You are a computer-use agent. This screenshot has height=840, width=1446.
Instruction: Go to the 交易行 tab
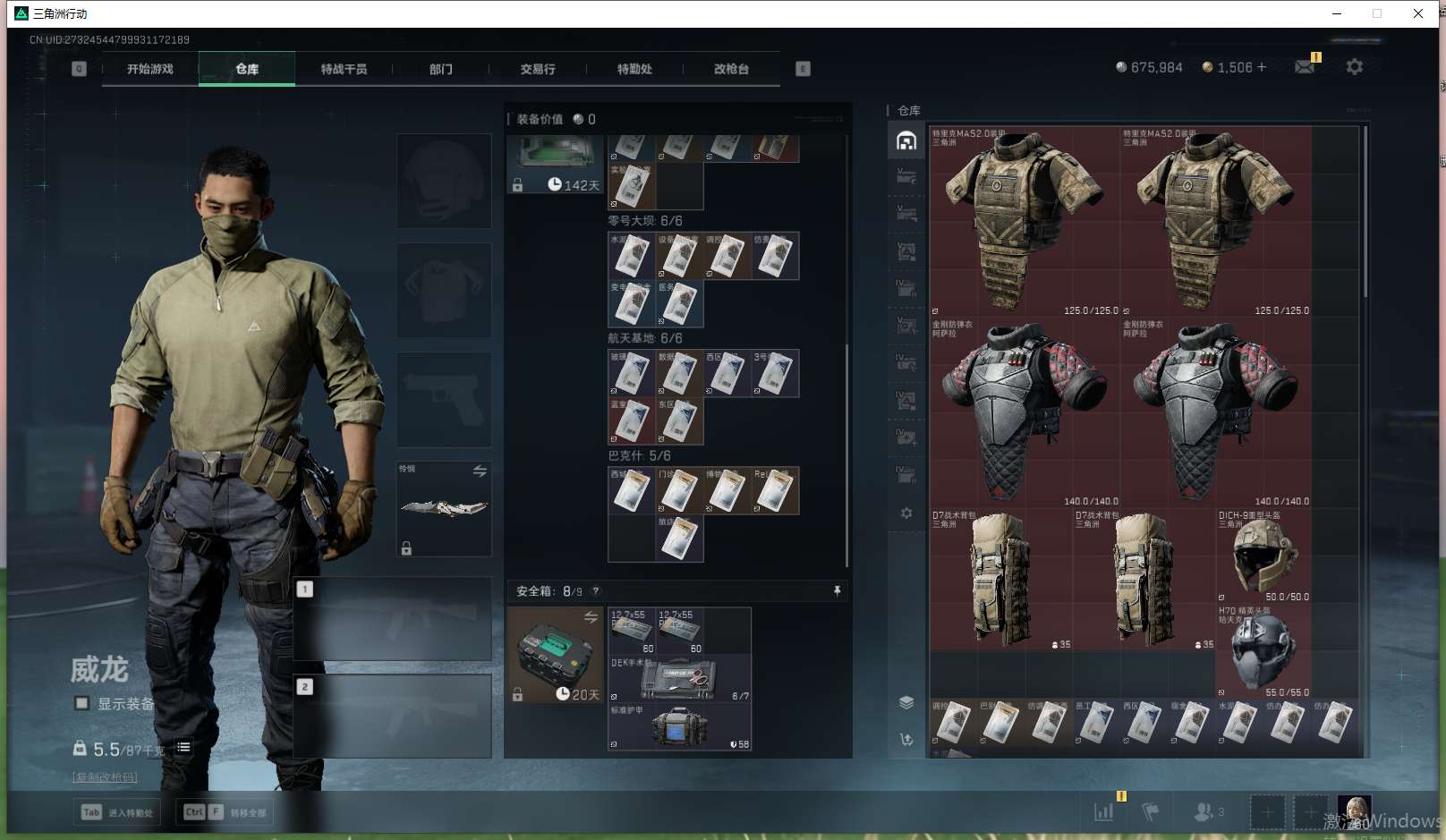point(538,69)
